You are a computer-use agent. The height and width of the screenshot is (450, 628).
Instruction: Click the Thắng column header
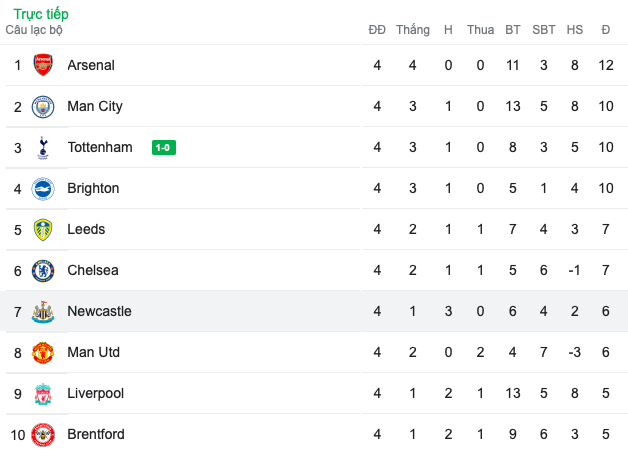coord(413,30)
